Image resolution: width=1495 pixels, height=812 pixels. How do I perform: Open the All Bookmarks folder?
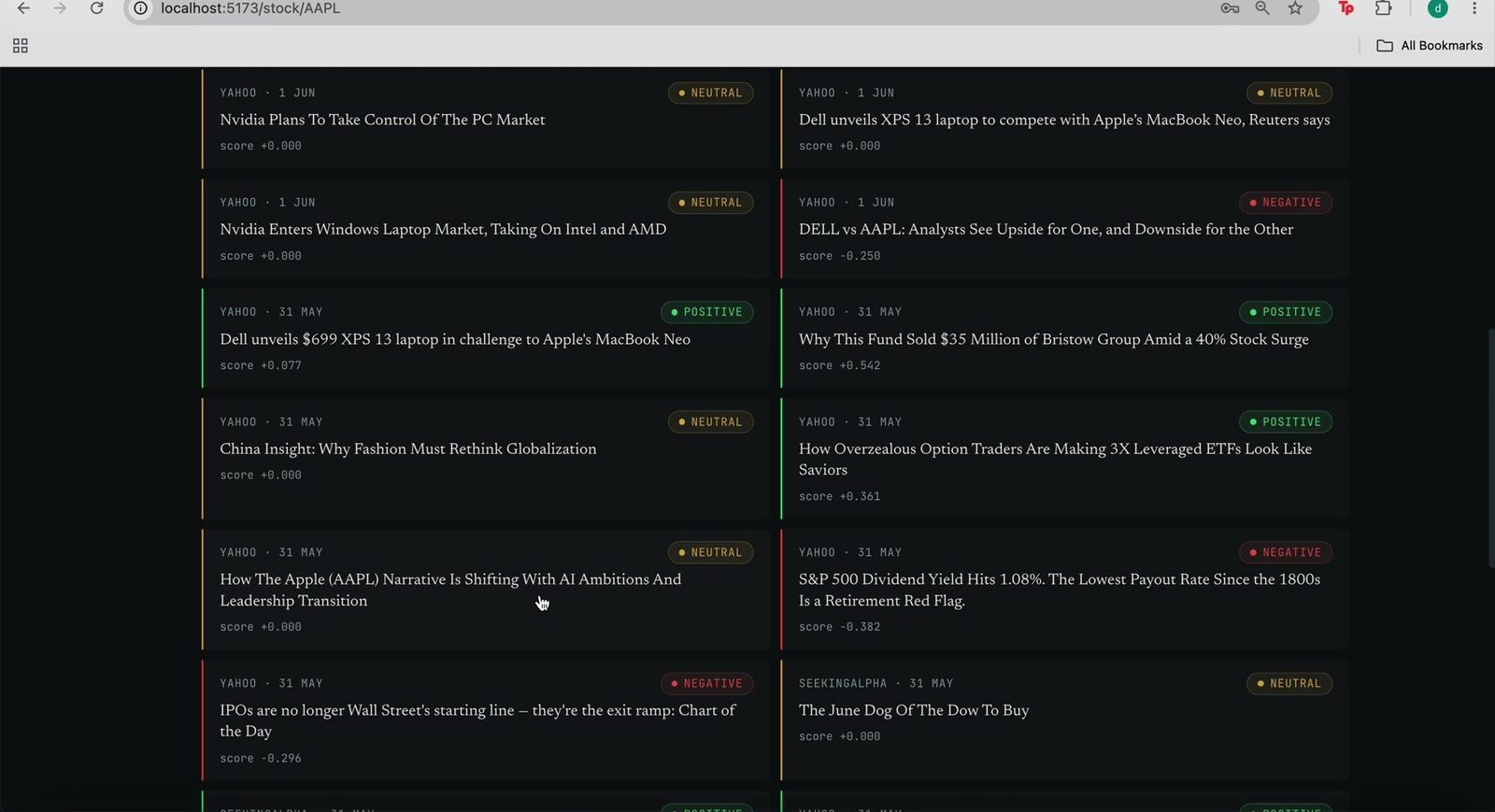tap(1430, 46)
